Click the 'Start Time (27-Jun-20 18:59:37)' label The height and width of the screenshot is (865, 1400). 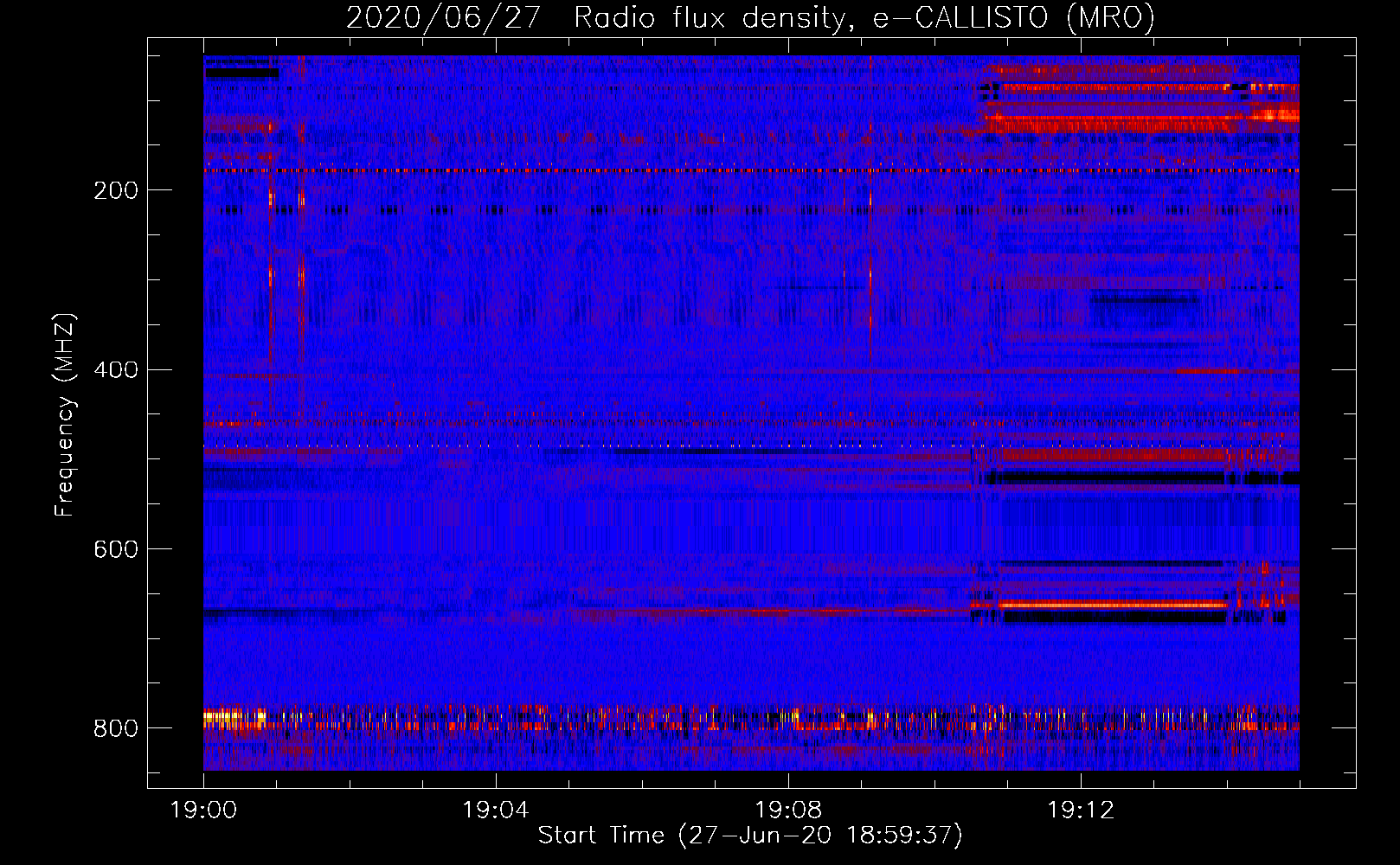click(750, 836)
